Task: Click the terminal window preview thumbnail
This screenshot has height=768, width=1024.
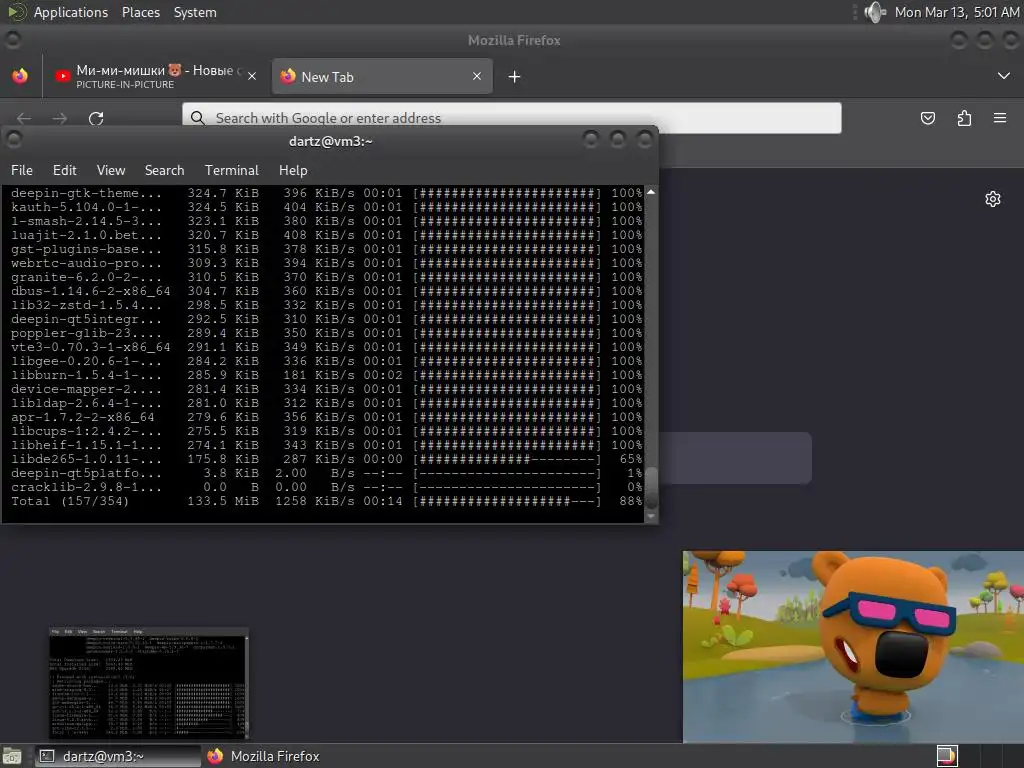Action: point(149,683)
